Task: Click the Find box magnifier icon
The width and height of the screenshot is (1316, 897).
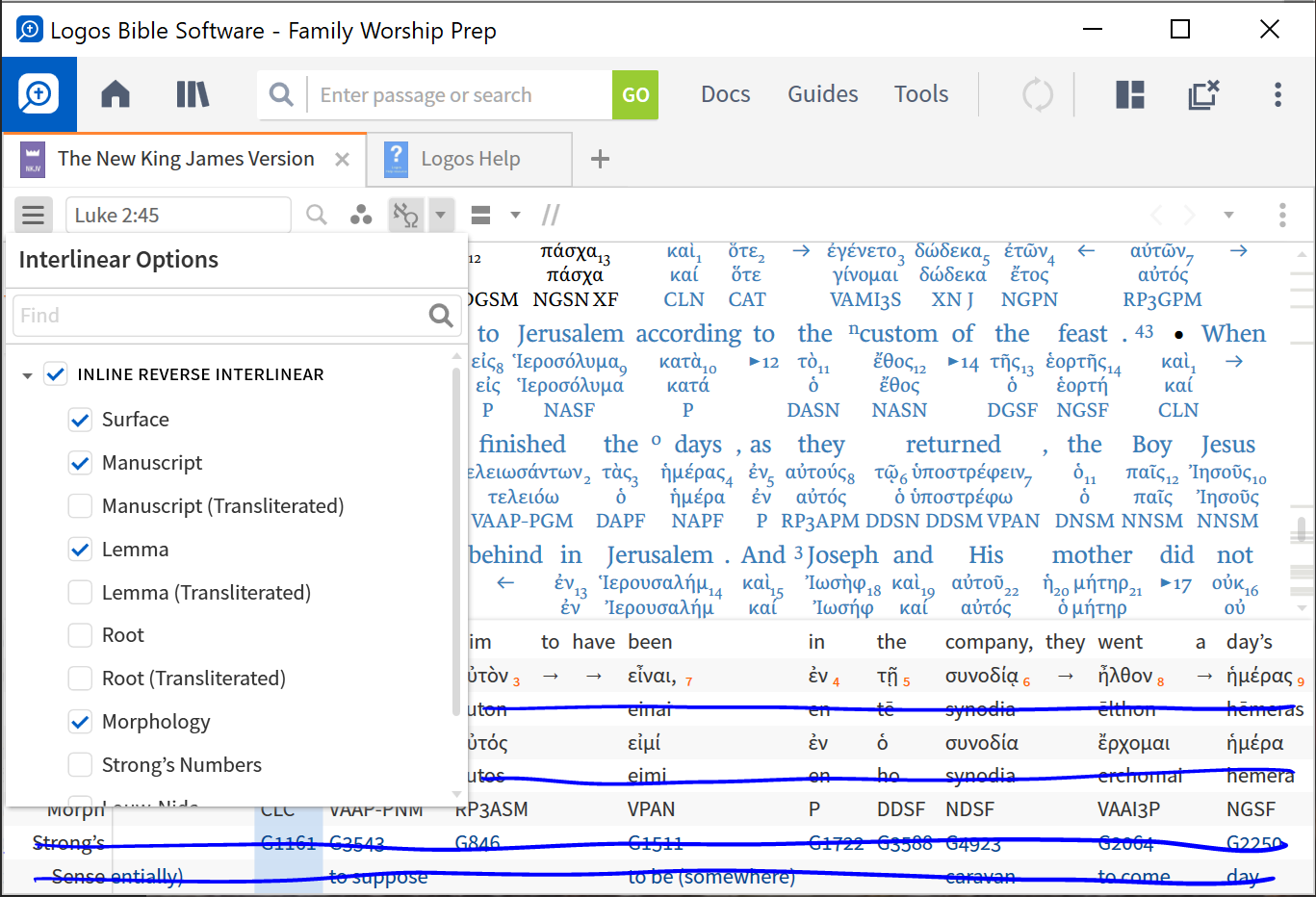Action: coord(441,315)
